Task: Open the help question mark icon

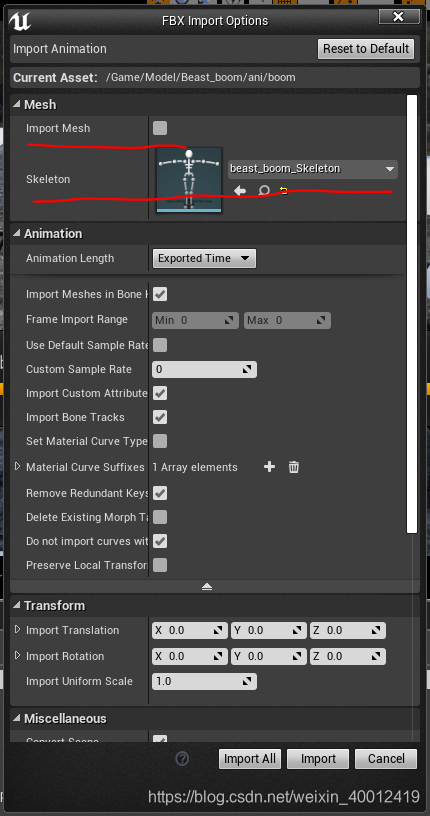Action: (182, 759)
